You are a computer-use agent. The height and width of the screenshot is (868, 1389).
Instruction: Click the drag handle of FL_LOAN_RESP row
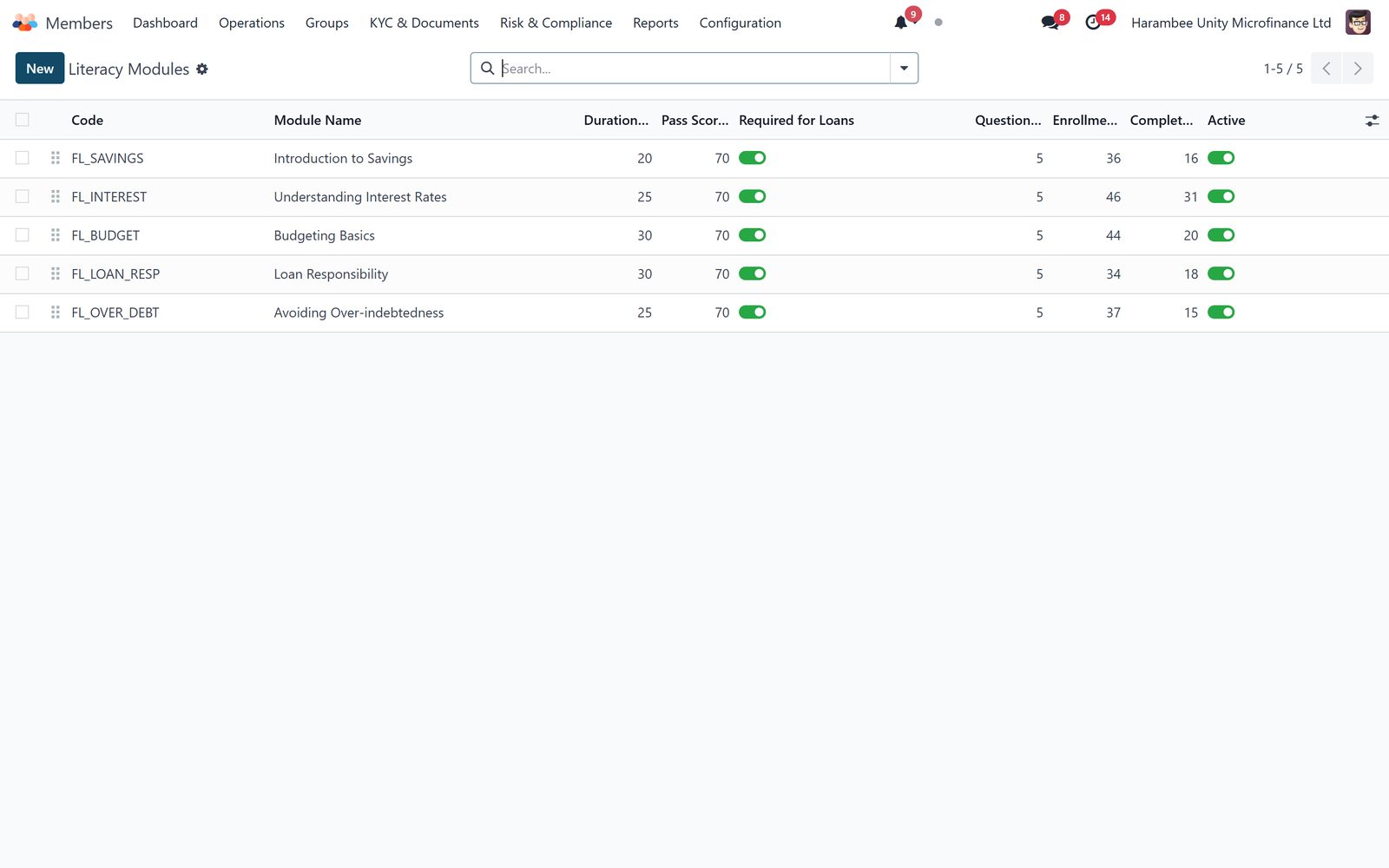[56, 274]
